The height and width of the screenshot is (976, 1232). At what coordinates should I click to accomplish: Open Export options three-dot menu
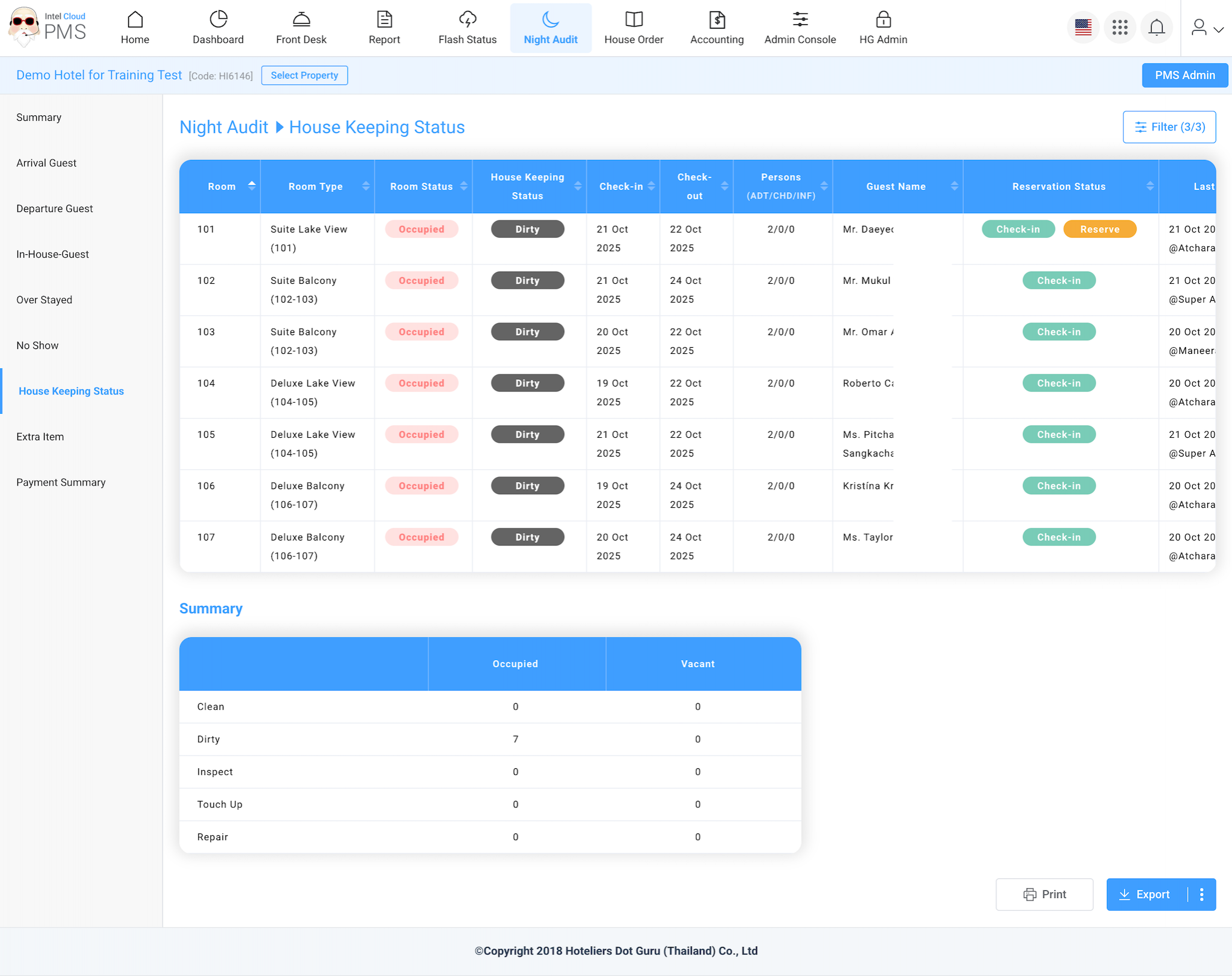pos(1202,894)
